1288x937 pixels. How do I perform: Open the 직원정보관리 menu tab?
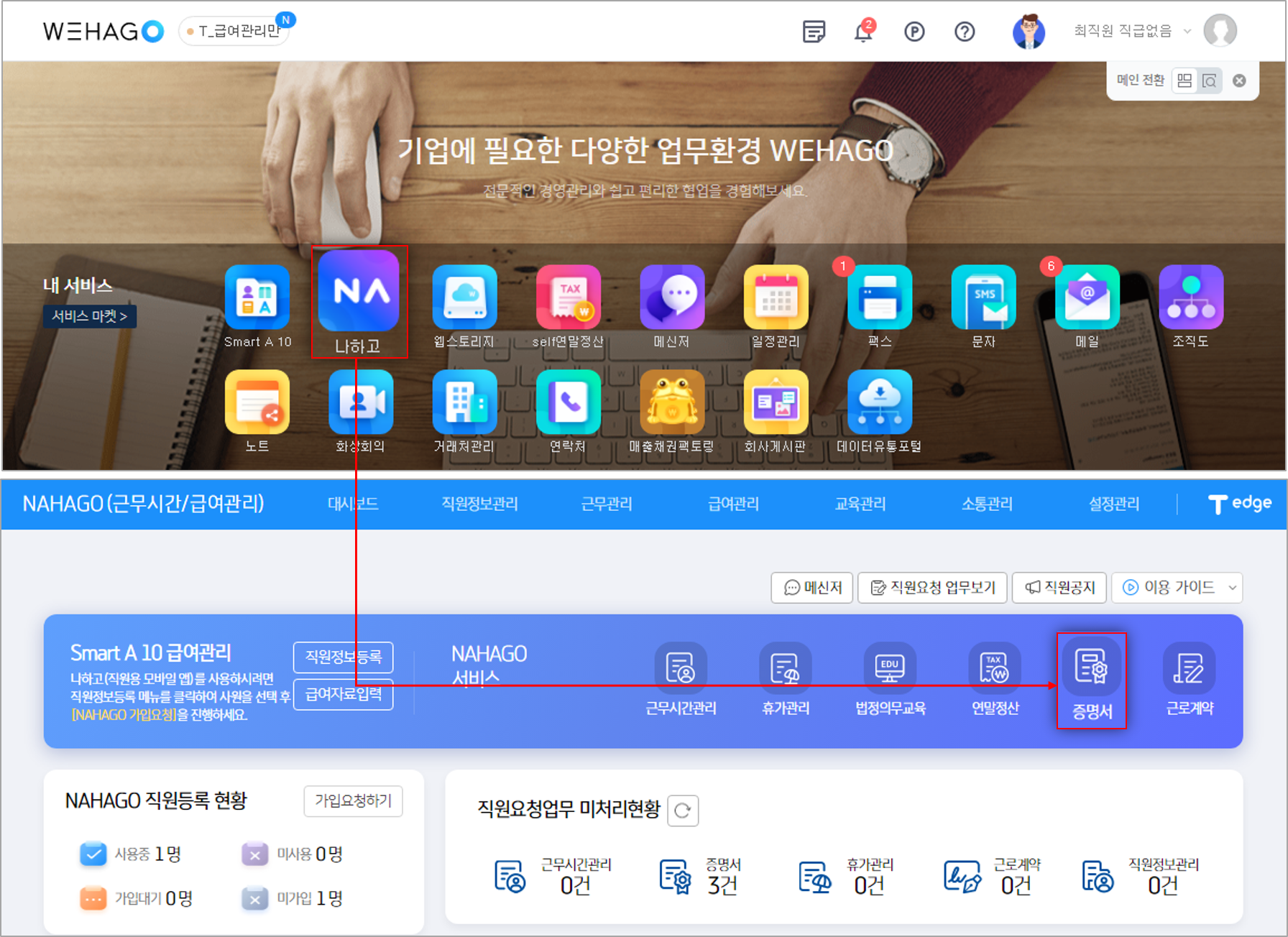[x=479, y=504]
